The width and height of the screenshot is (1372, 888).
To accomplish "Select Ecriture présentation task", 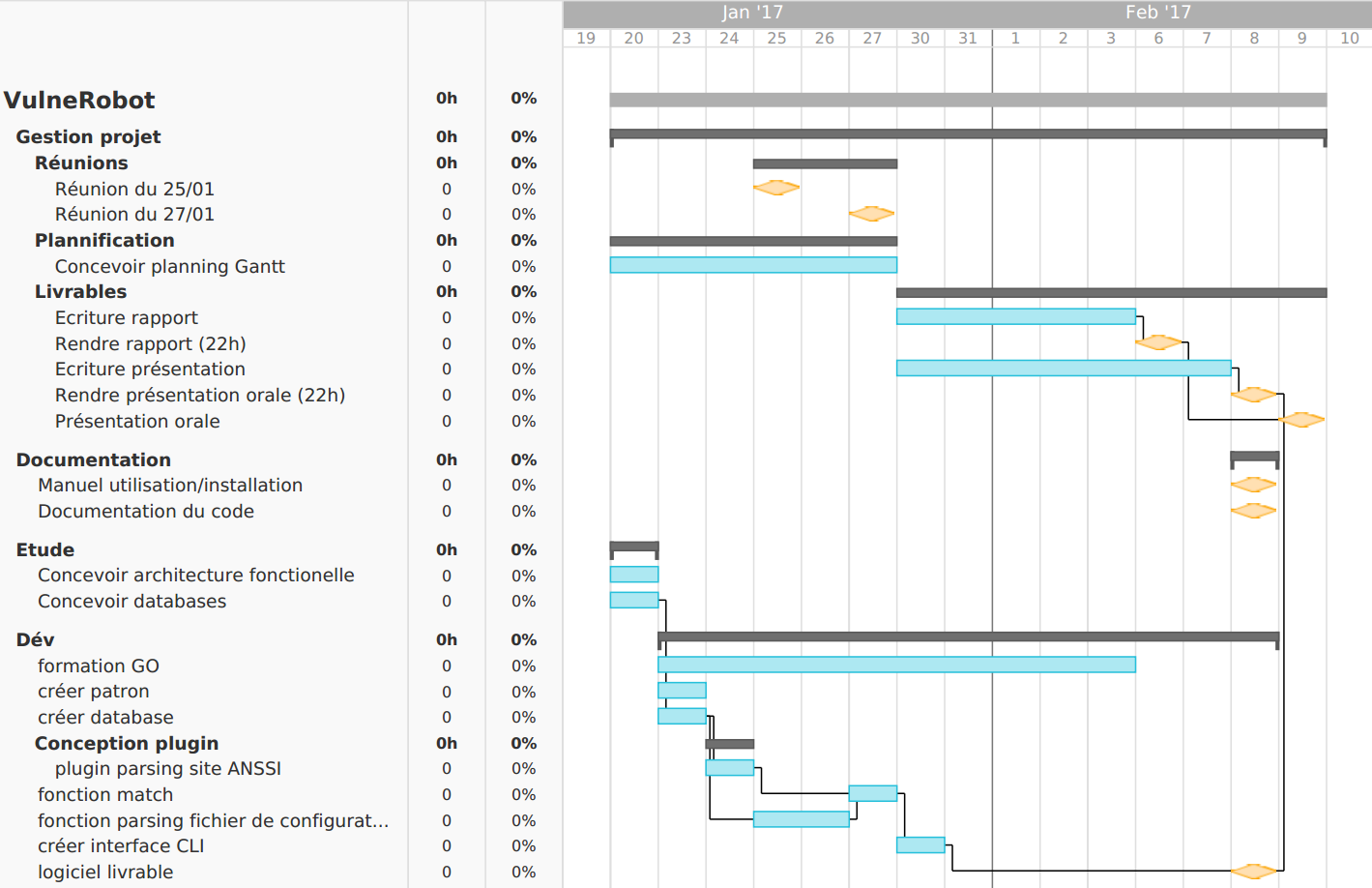I will tap(150, 369).
